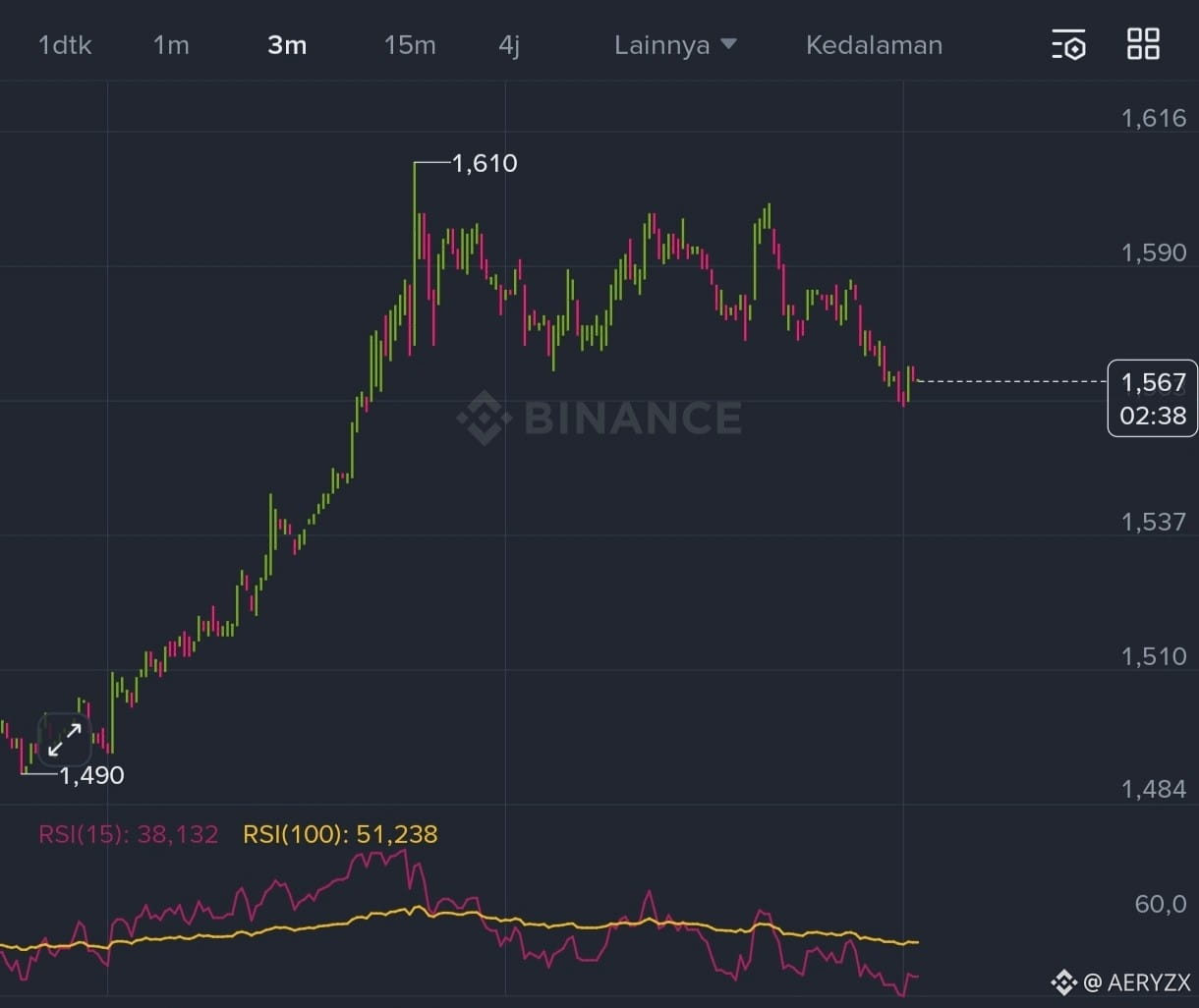Open the Lainnya timeframe dropdown
Screen dimensions: 1199x1008
(675, 45)
